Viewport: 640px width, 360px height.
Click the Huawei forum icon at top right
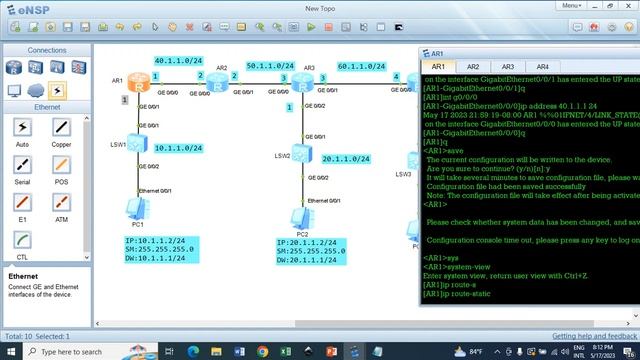[x=594, y=27]
